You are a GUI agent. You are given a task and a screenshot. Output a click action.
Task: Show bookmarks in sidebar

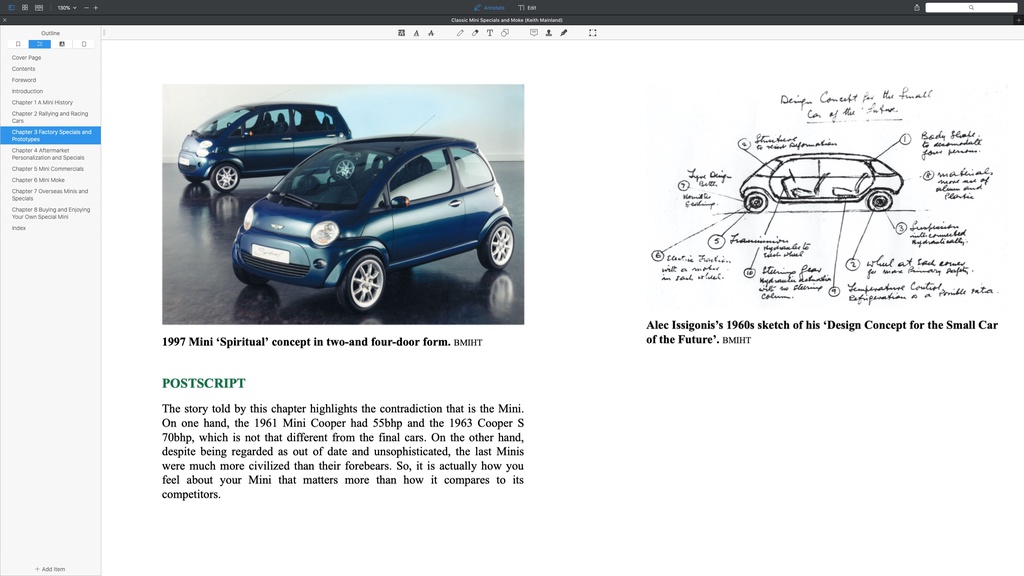pyautogui.click(x=18, y=44)
